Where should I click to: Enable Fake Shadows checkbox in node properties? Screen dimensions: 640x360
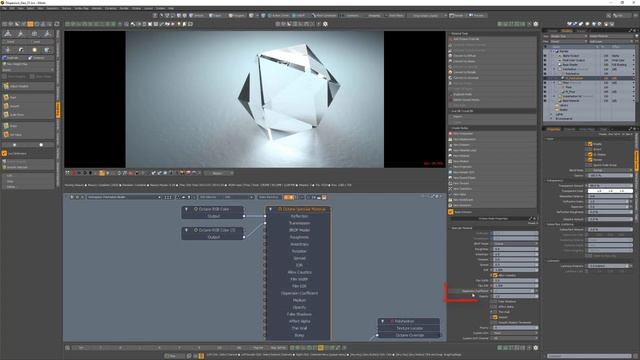(x=495, y=301)
